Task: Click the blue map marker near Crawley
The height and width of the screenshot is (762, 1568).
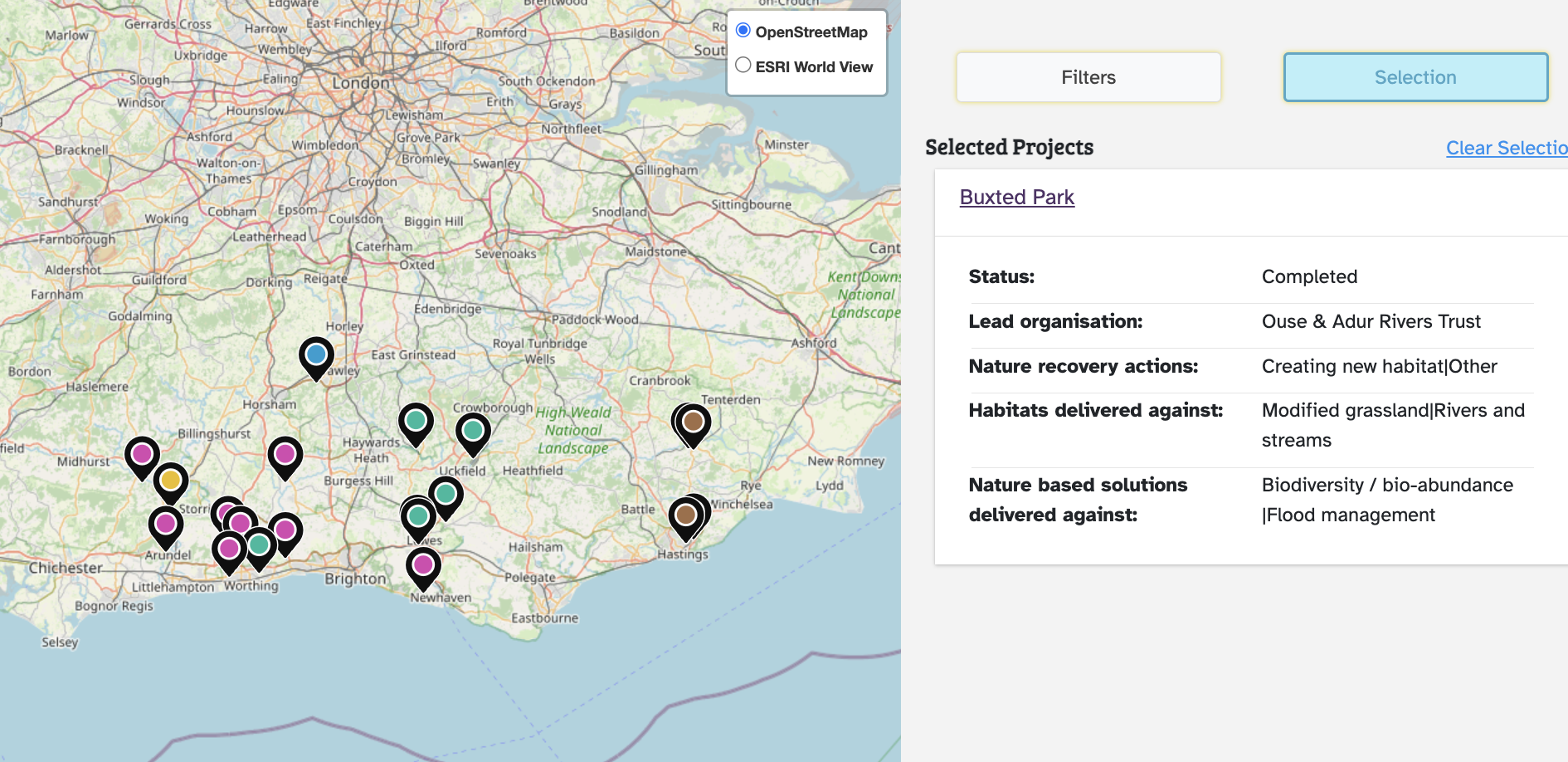Action: [316, 355]
